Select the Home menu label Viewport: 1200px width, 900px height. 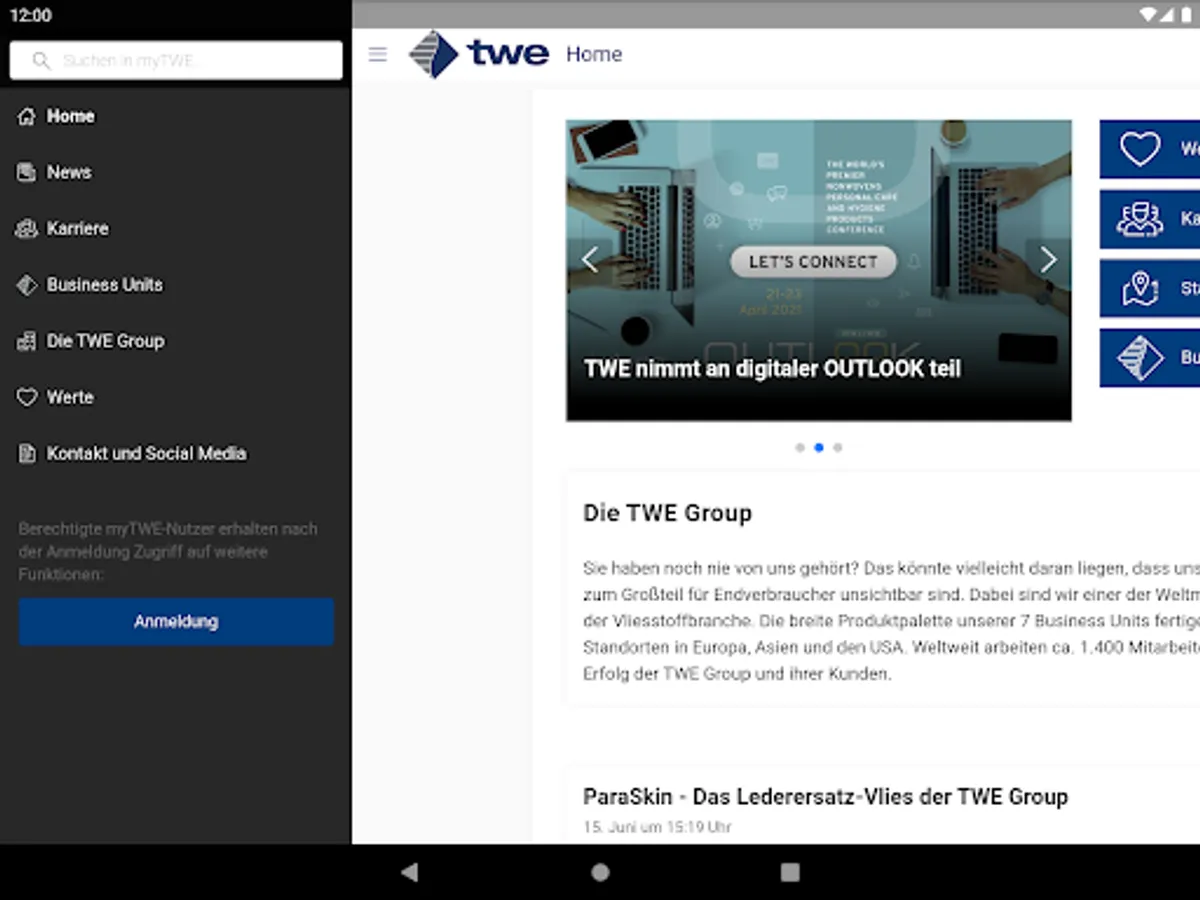(71, 116)
